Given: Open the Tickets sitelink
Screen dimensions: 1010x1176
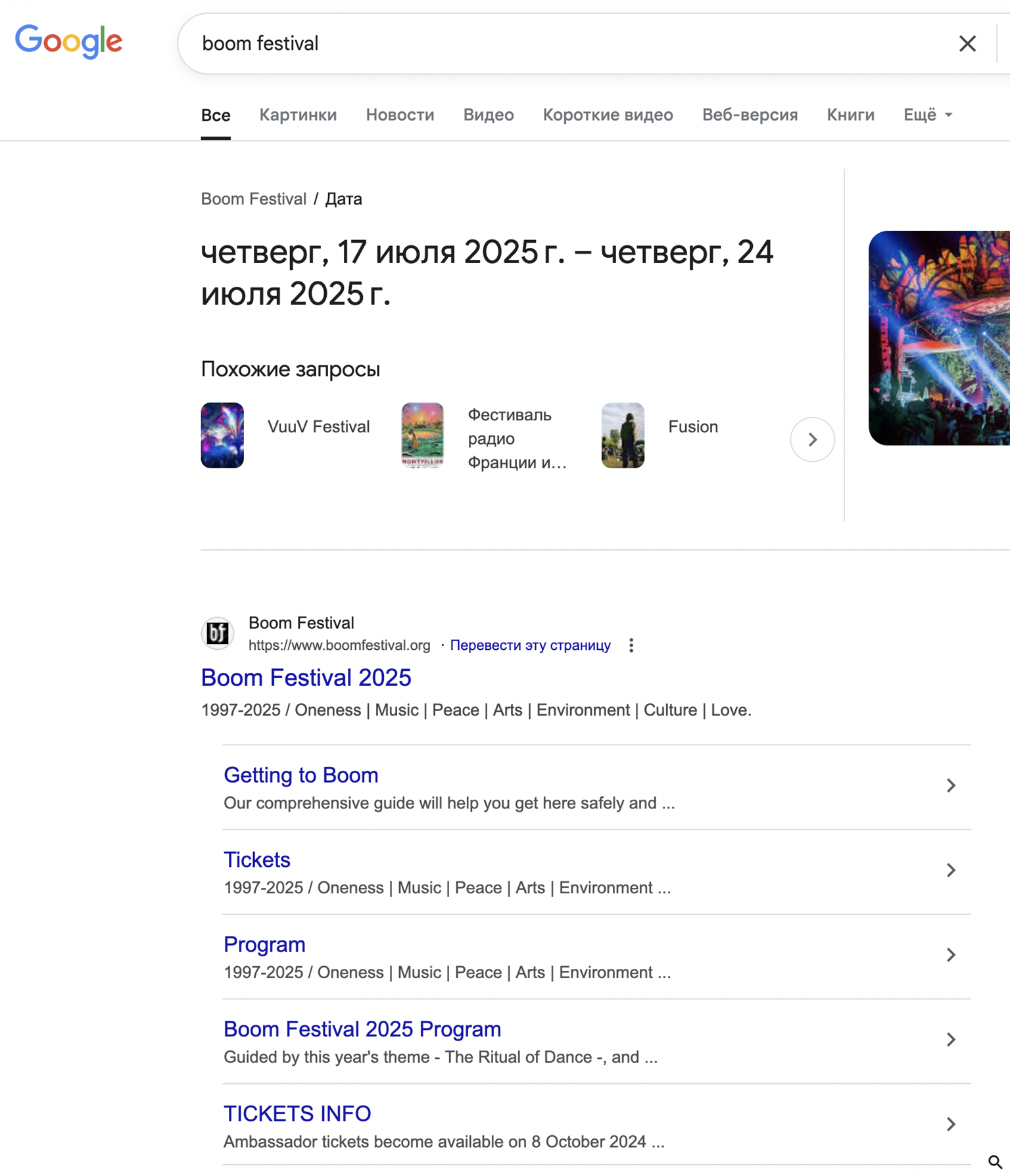Looking at the screenshot, I should pos(257,860).
